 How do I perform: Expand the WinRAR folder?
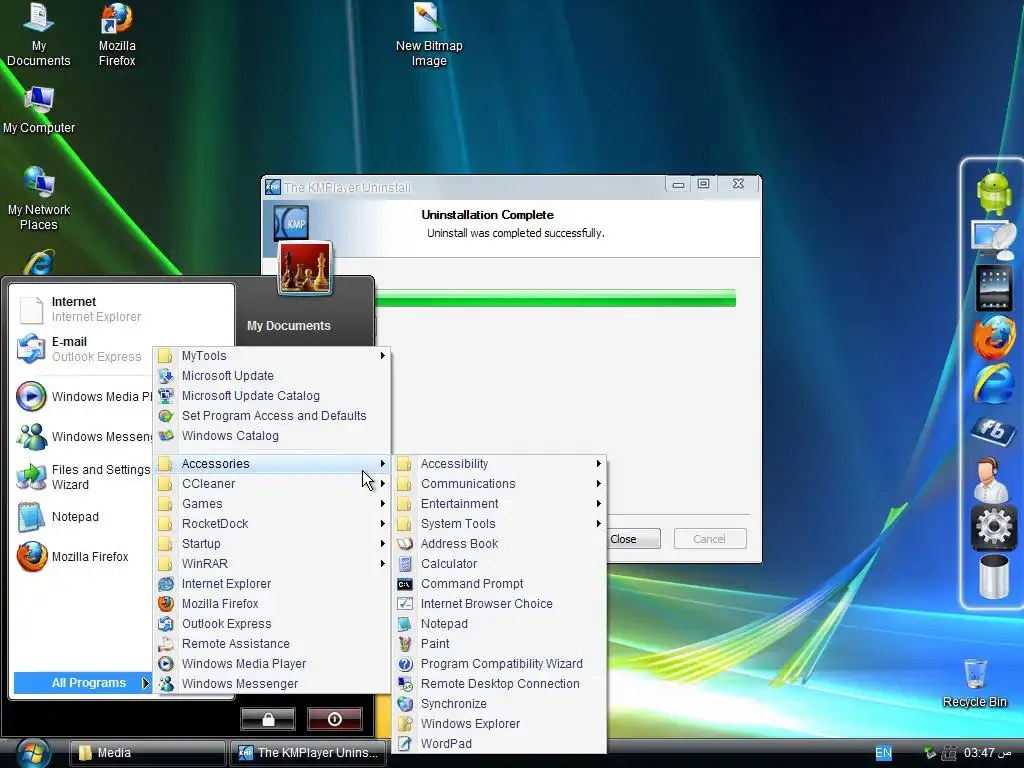click(x=272, y=564)
